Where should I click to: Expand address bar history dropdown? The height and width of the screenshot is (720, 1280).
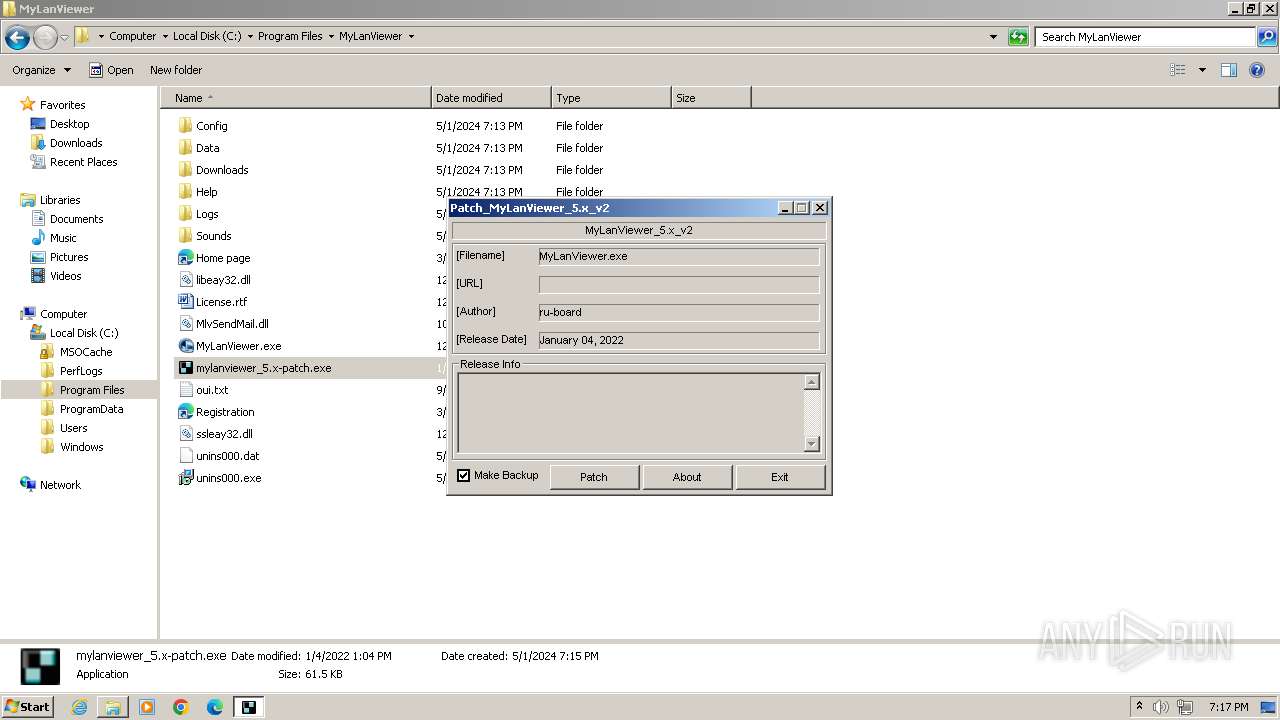tap(993, 37)
